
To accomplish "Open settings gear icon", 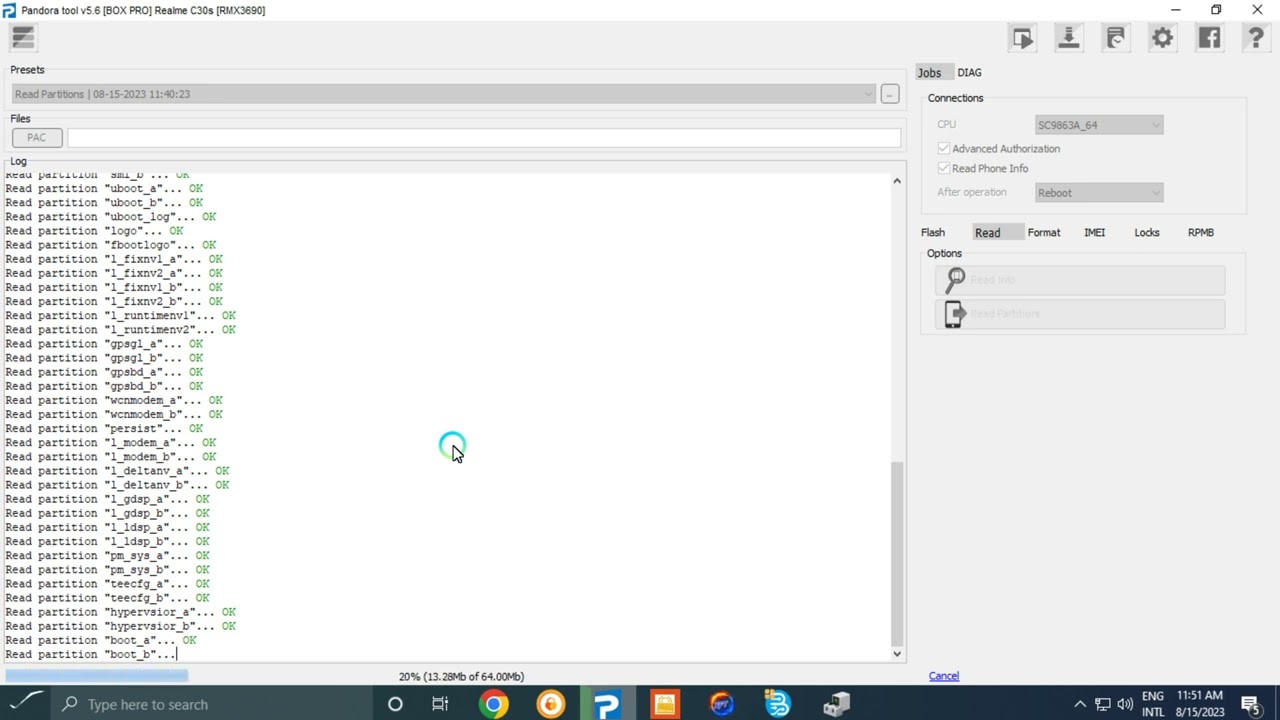I will pos(1162,38).
